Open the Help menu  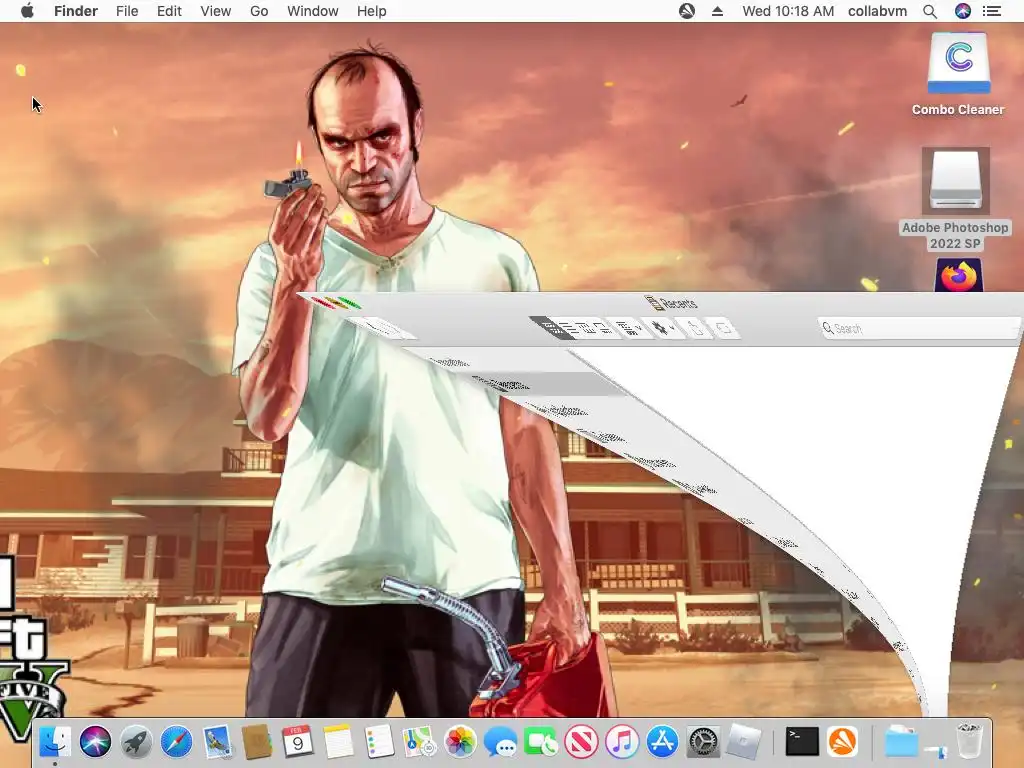point(372,11)
